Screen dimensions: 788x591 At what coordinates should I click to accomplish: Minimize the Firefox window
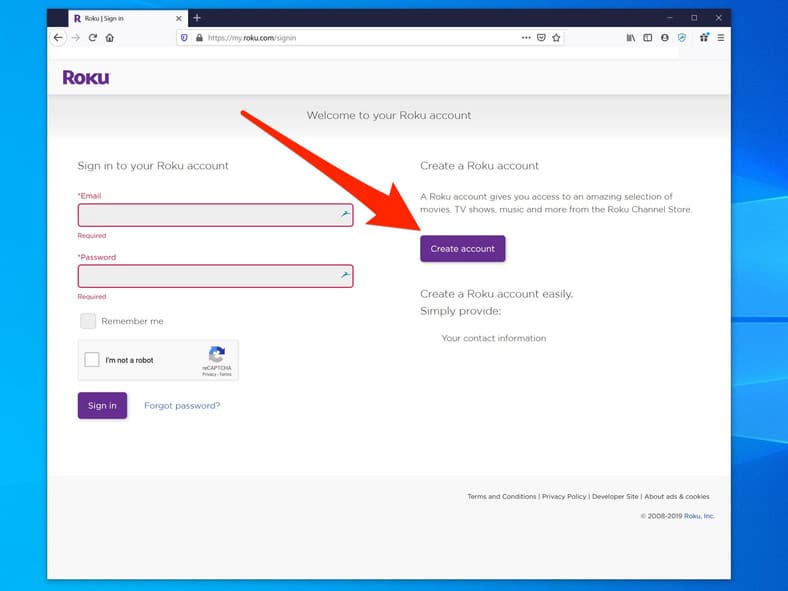tap(669, 18)
